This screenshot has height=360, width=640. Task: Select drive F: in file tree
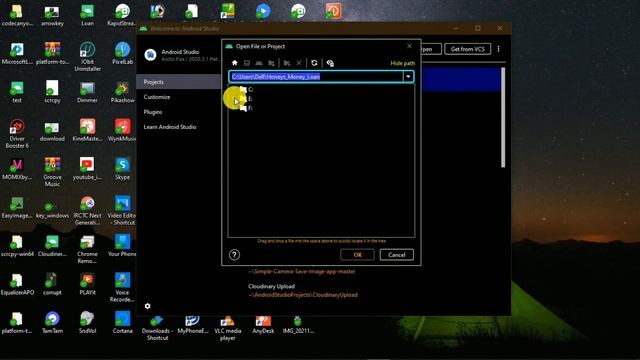pos(247,108)
